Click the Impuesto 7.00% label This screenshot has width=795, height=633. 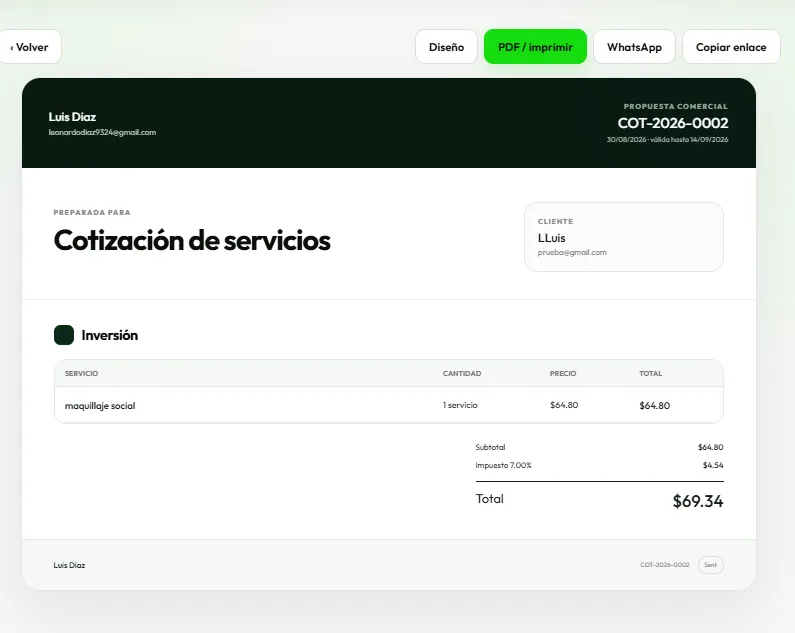pyautogui.click(x=503, y=465)
